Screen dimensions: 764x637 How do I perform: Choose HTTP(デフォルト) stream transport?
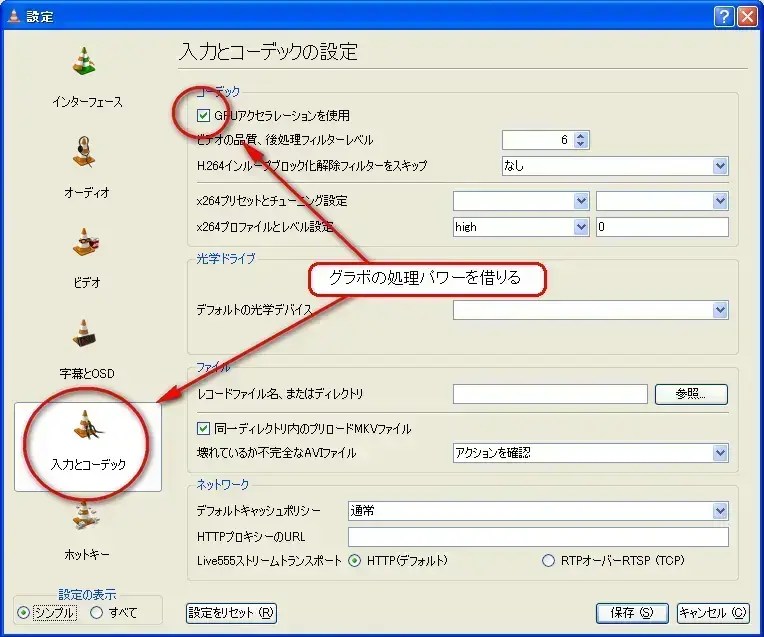click(x=355, y=561)
